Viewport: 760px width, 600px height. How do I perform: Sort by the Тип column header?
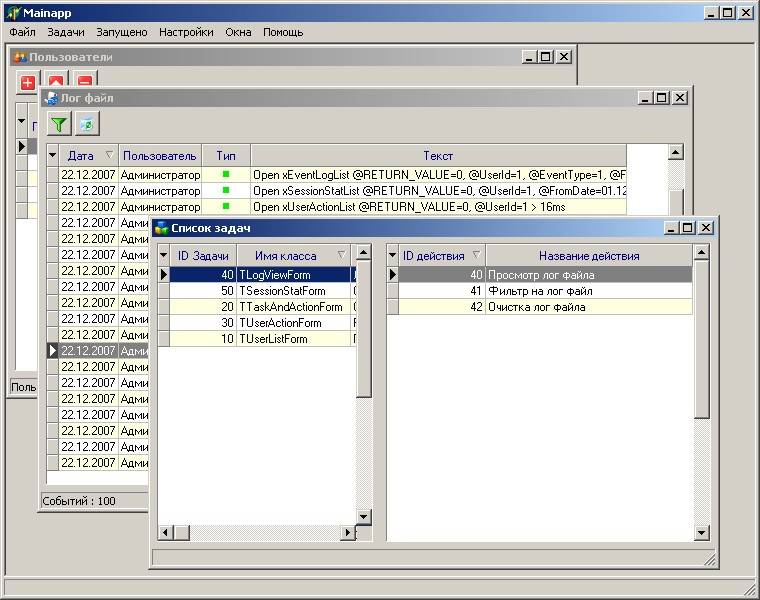pyautogui.click(x=226, y=156)
